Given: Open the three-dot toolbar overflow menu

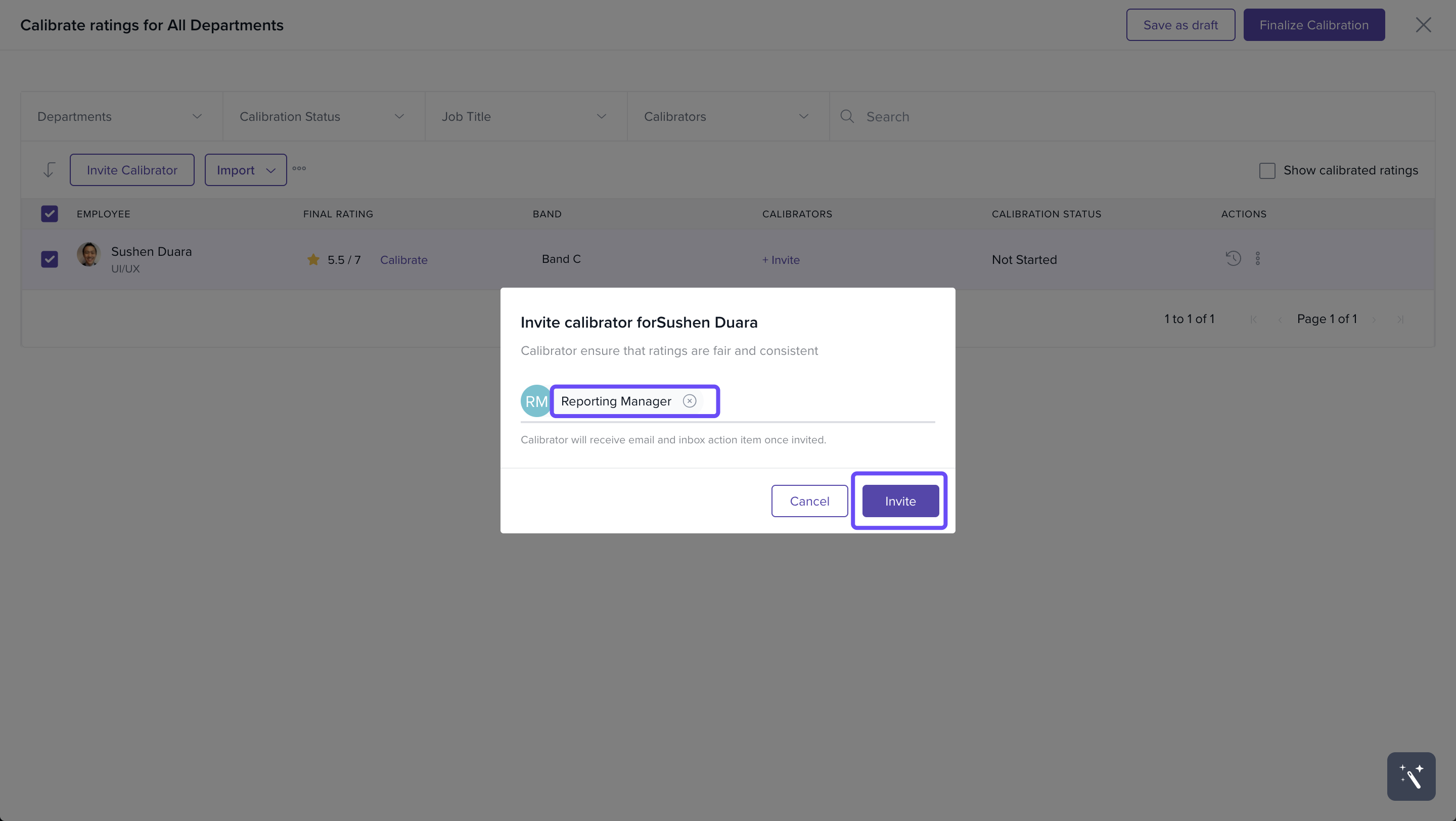Looking at the screenshot, I should (x=299, y=168).
